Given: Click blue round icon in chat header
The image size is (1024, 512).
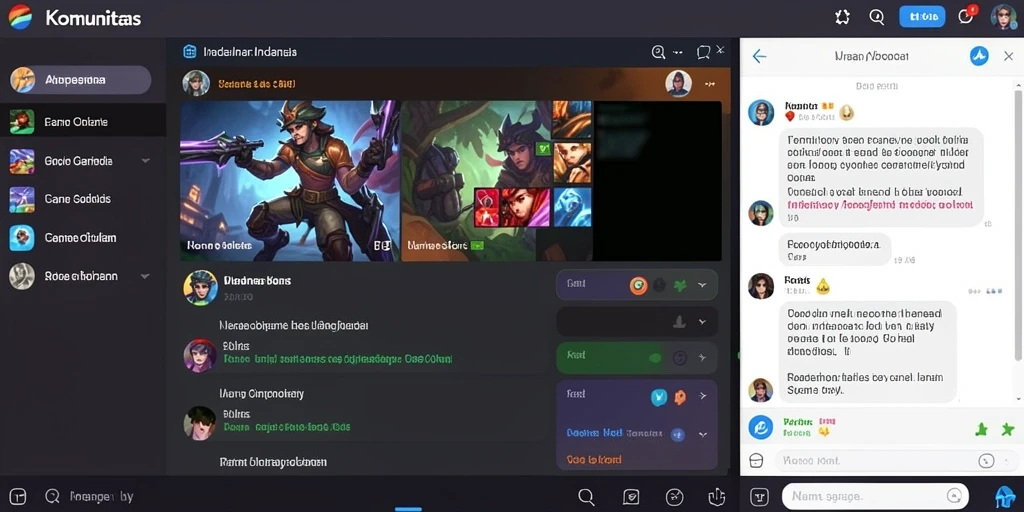Looking at the screenshot, I should [978, 56].
